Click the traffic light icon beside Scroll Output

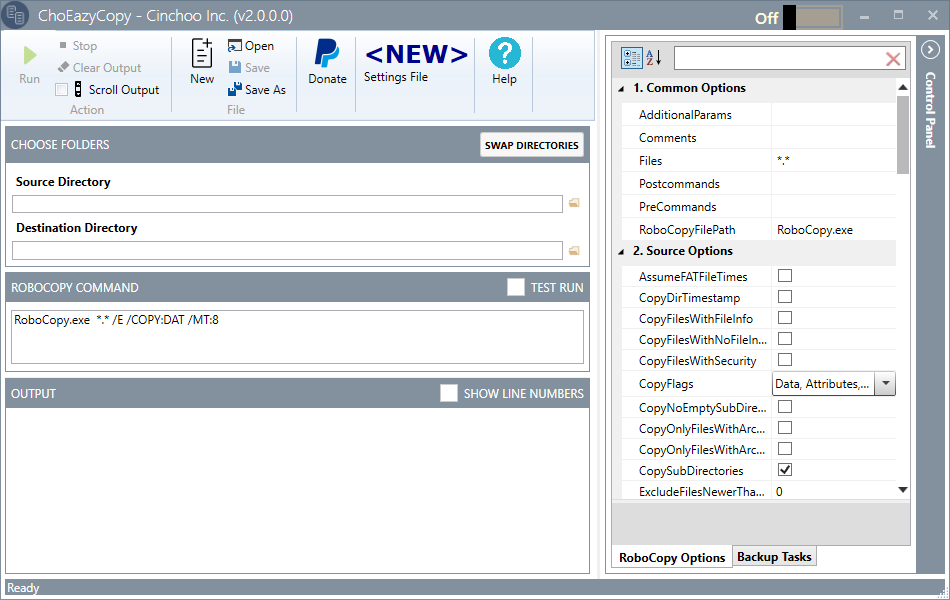click(78, 89)
